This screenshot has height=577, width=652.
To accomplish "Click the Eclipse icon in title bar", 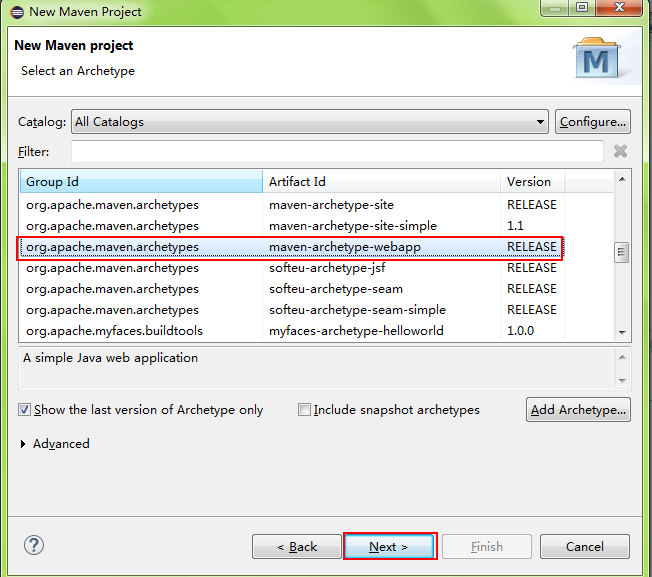I will pyautogui.click(x=17, y=12).
